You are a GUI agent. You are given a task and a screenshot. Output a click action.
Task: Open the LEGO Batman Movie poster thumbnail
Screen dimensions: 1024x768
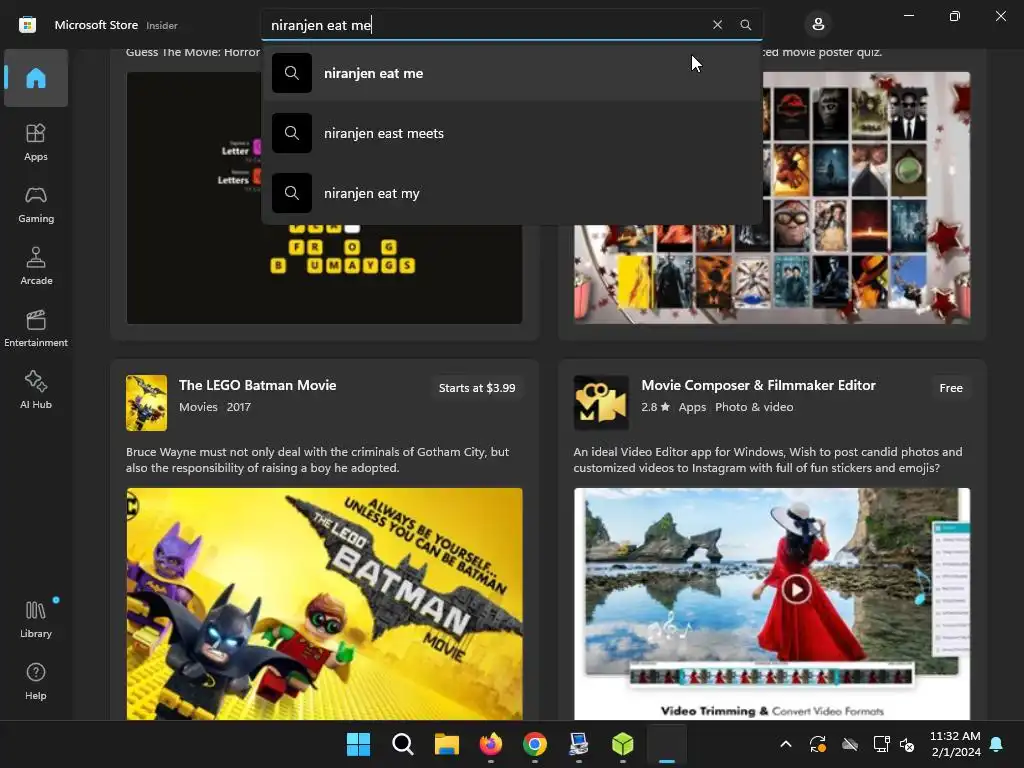146,403
